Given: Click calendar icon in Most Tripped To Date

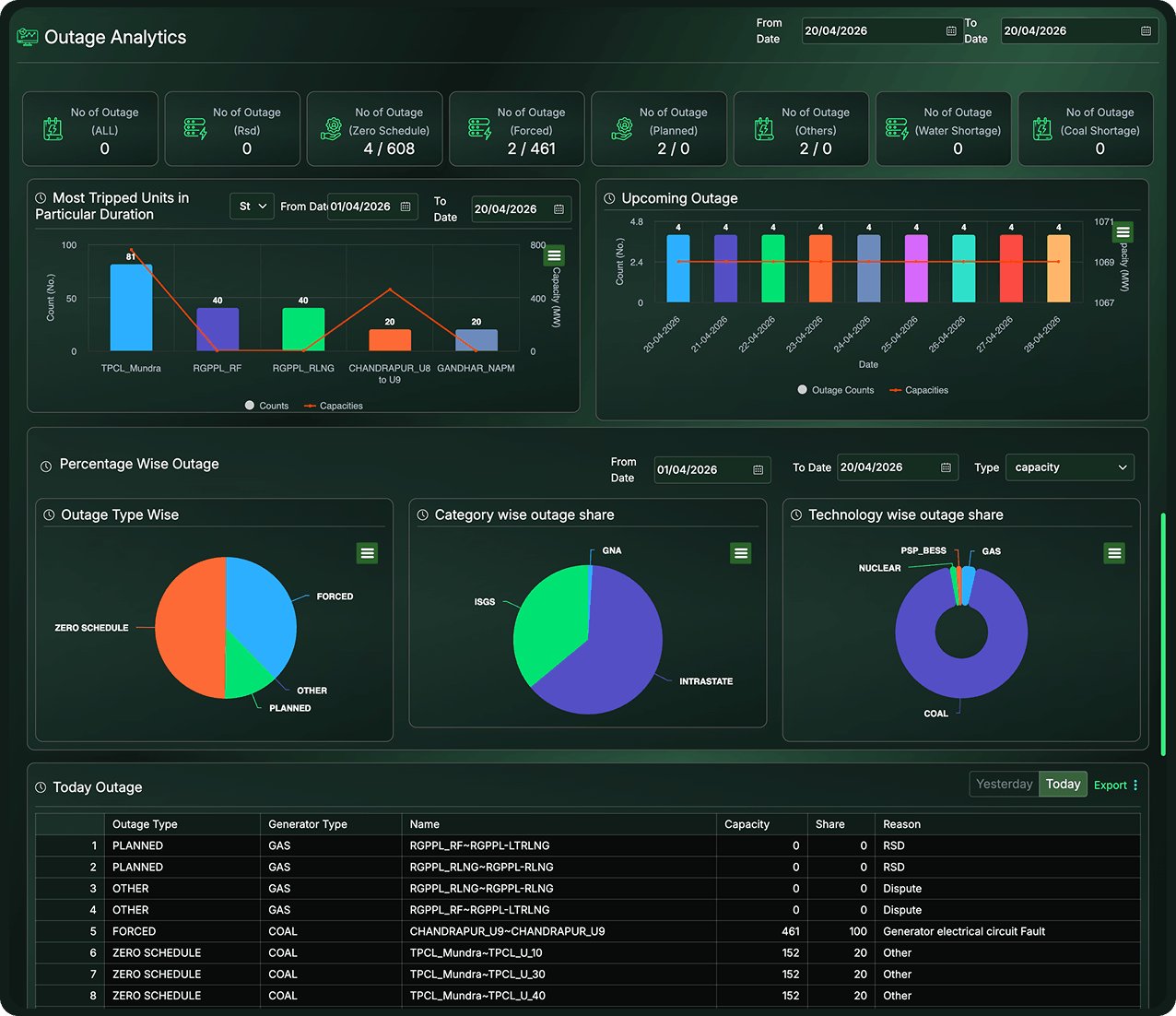Looking at the screenshot, I should tap(559, 209).
